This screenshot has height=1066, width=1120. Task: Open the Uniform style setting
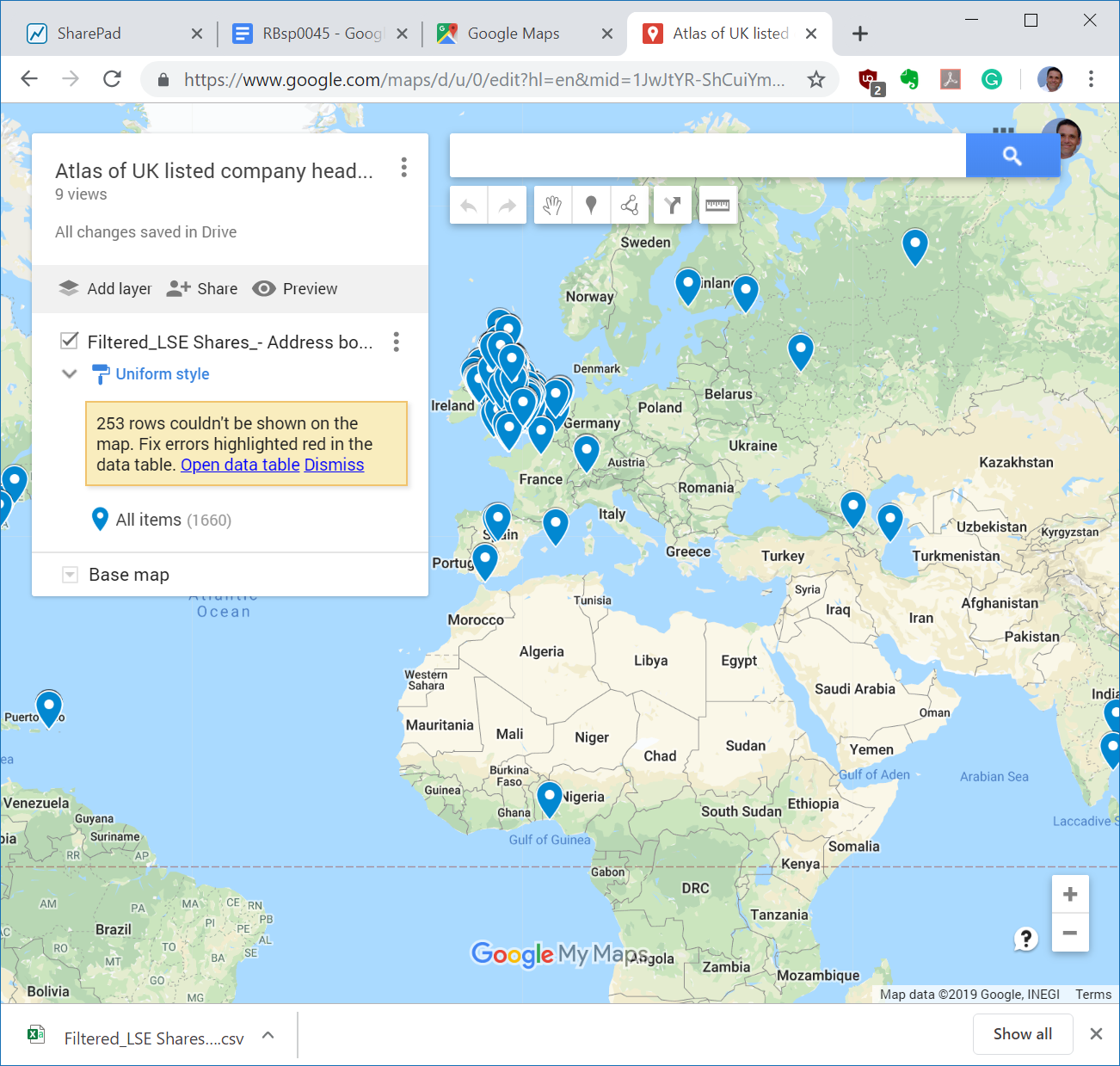point(151,374)
